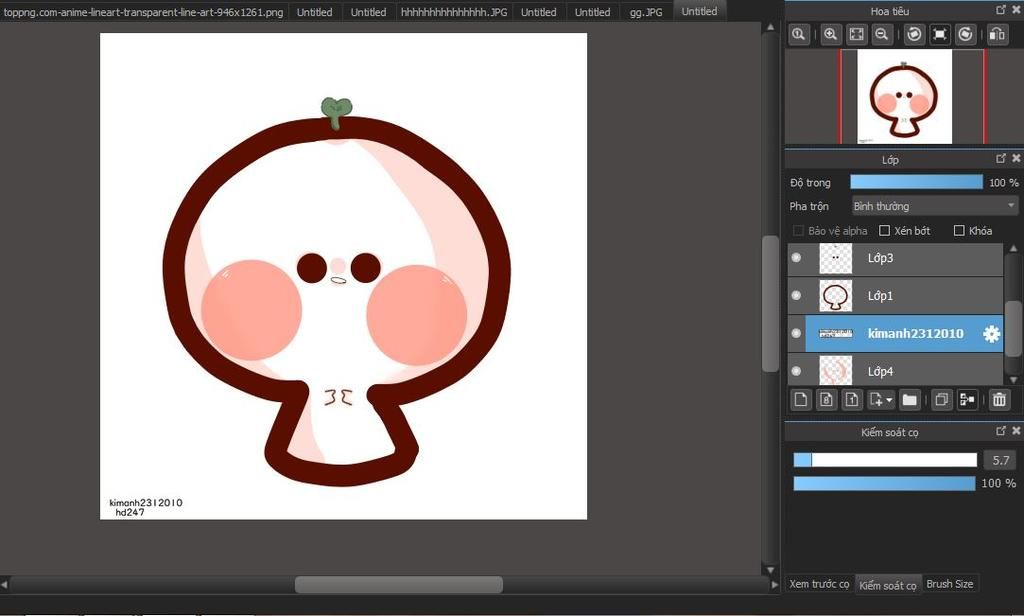The image size is (1024, 616).
Task: Click the canvas scroll up arrow
Action: tap(770, 27)
